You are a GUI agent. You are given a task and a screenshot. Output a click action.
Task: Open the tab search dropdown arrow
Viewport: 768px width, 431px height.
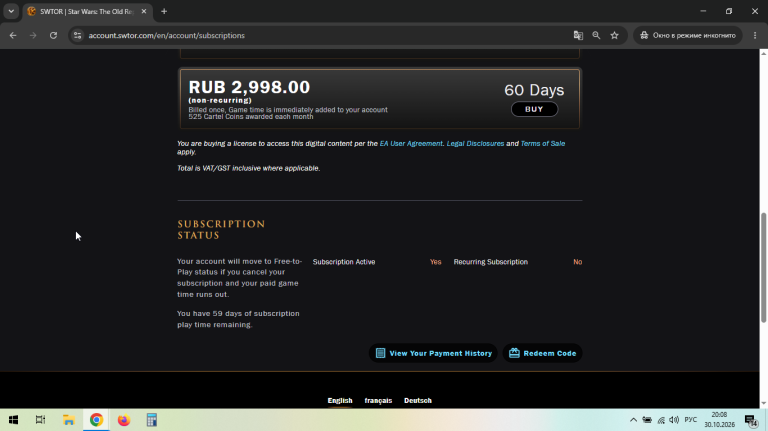tap(11, 11)
